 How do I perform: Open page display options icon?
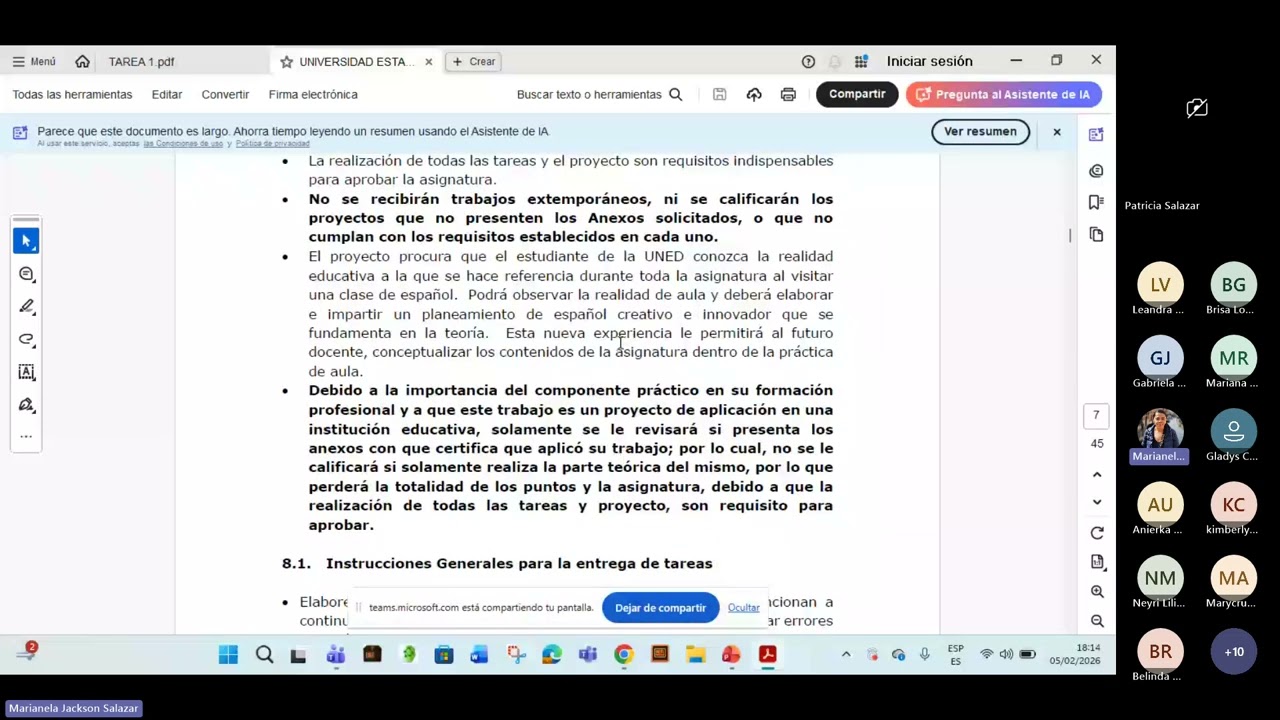(1097, 563)
